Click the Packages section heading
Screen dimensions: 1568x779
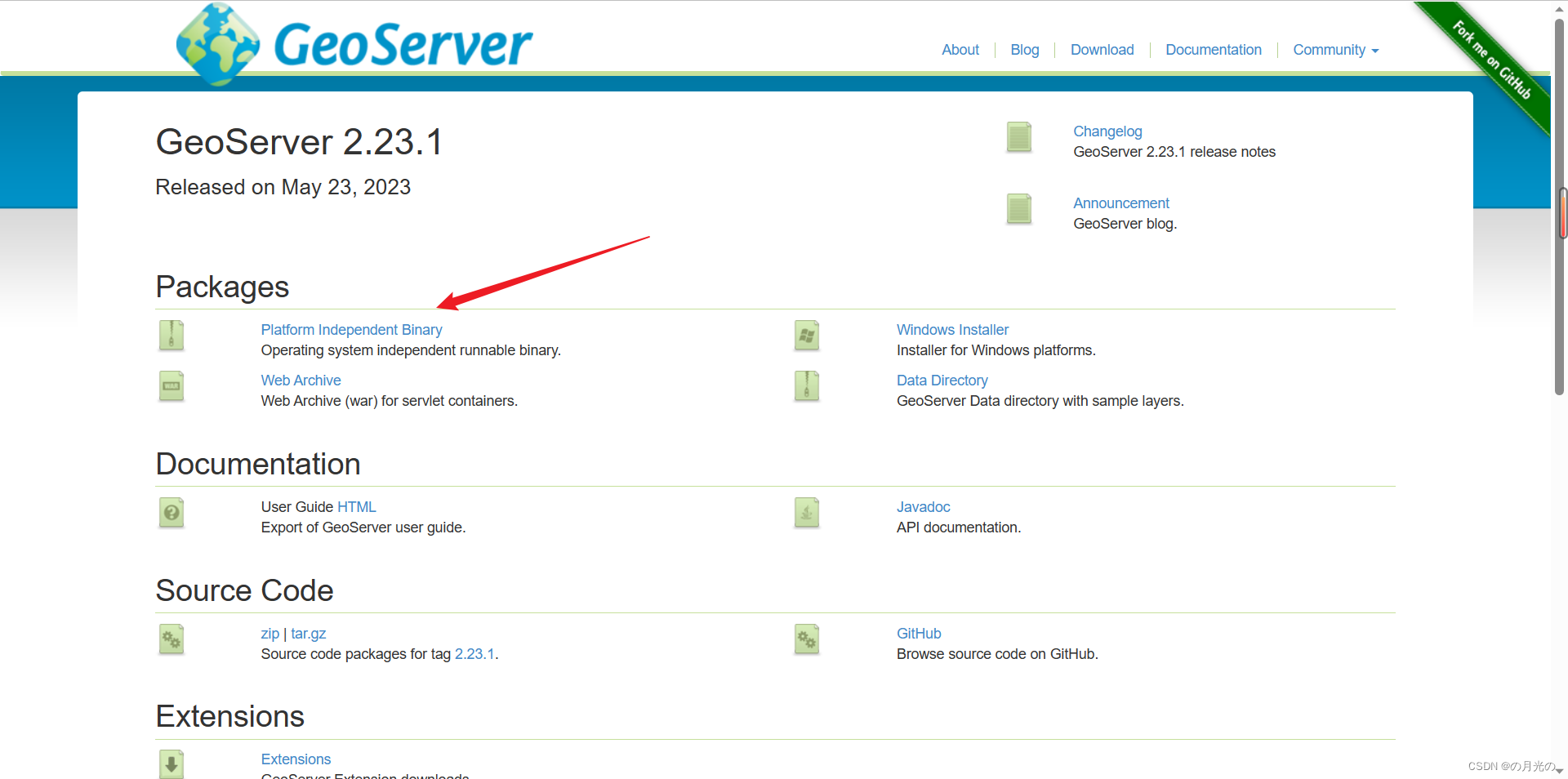click(222, 287)
